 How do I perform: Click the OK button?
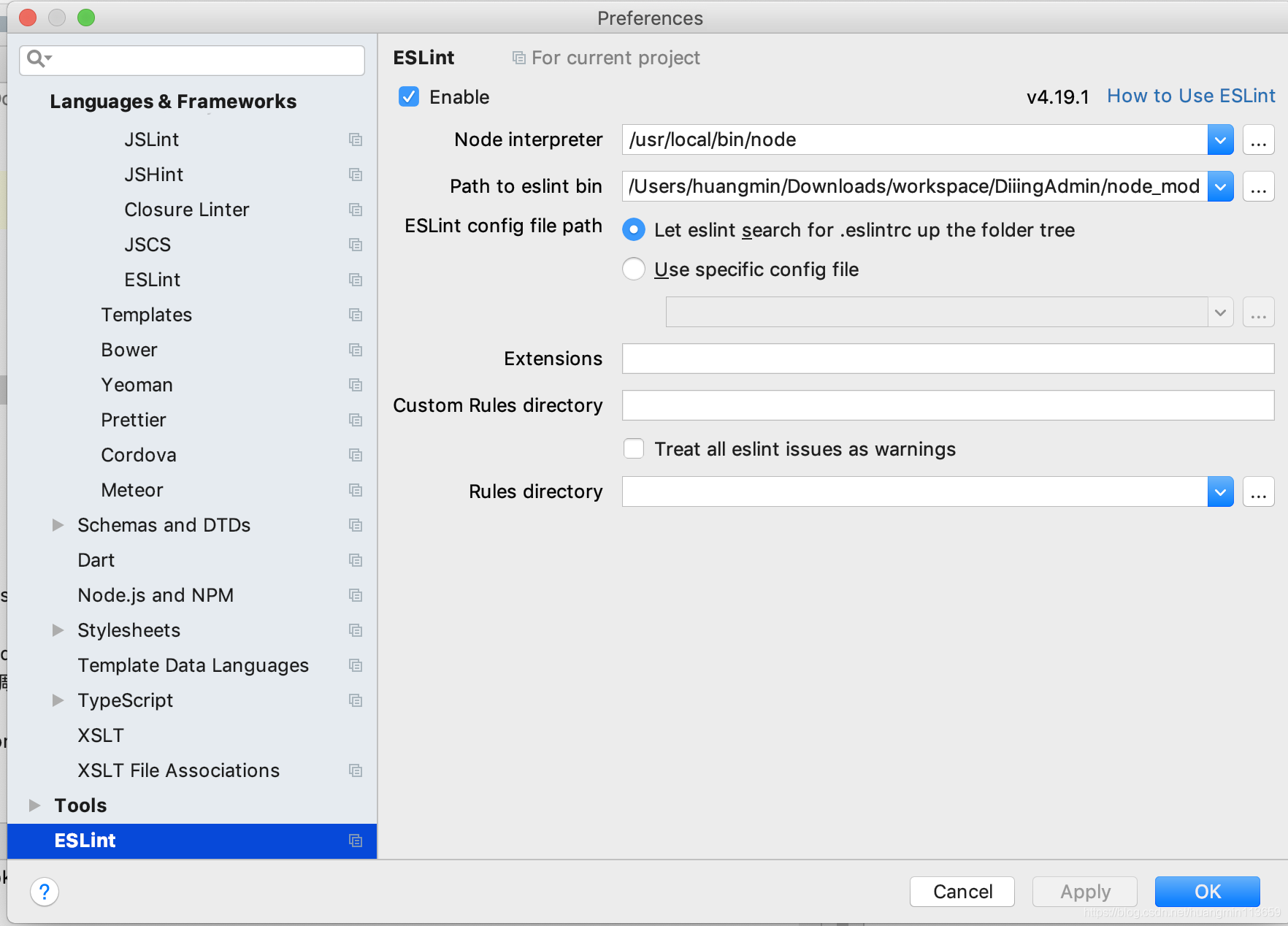(x=1208, y=892)
